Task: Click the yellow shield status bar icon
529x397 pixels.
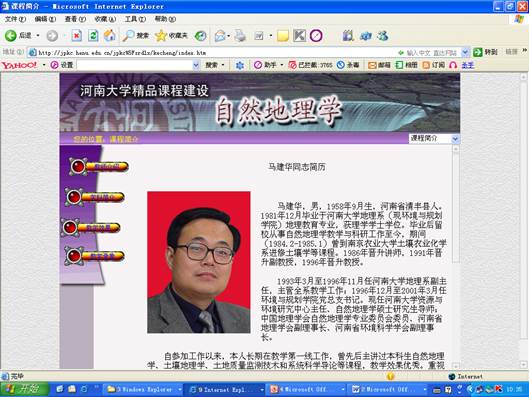Action: click(390, 376)
